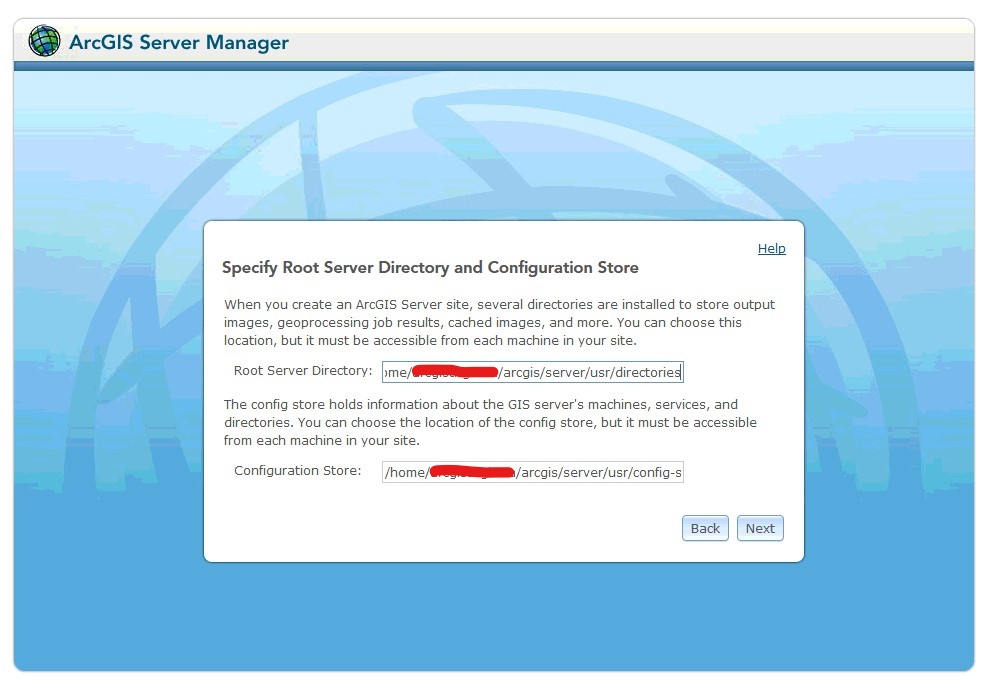Click the Configuration Store field
994x694 pixels.
click(x=532, y=472)
